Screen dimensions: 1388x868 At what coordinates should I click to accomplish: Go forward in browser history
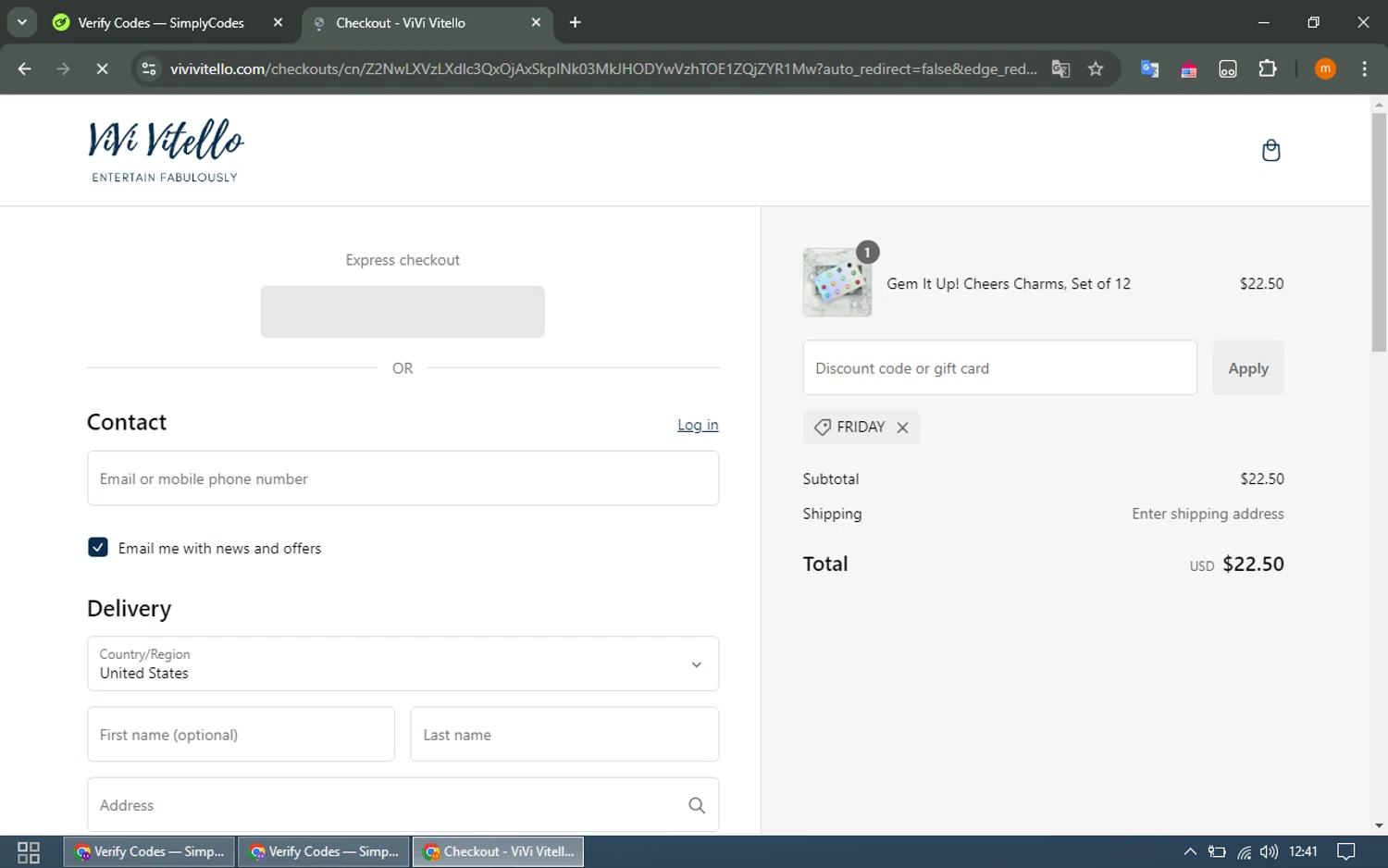tap(63, 69)
